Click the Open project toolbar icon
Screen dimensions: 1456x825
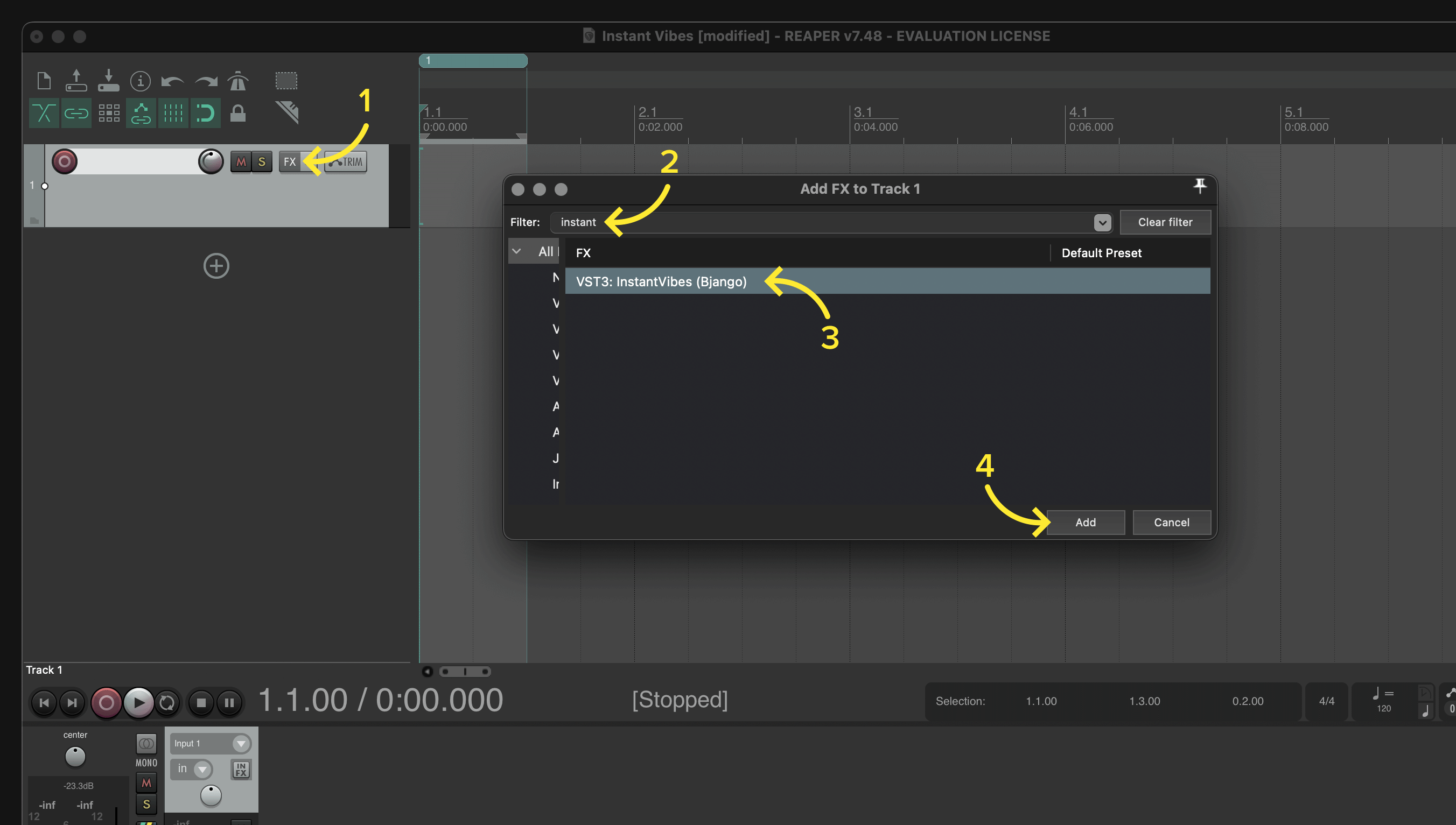tap(76, 81)
